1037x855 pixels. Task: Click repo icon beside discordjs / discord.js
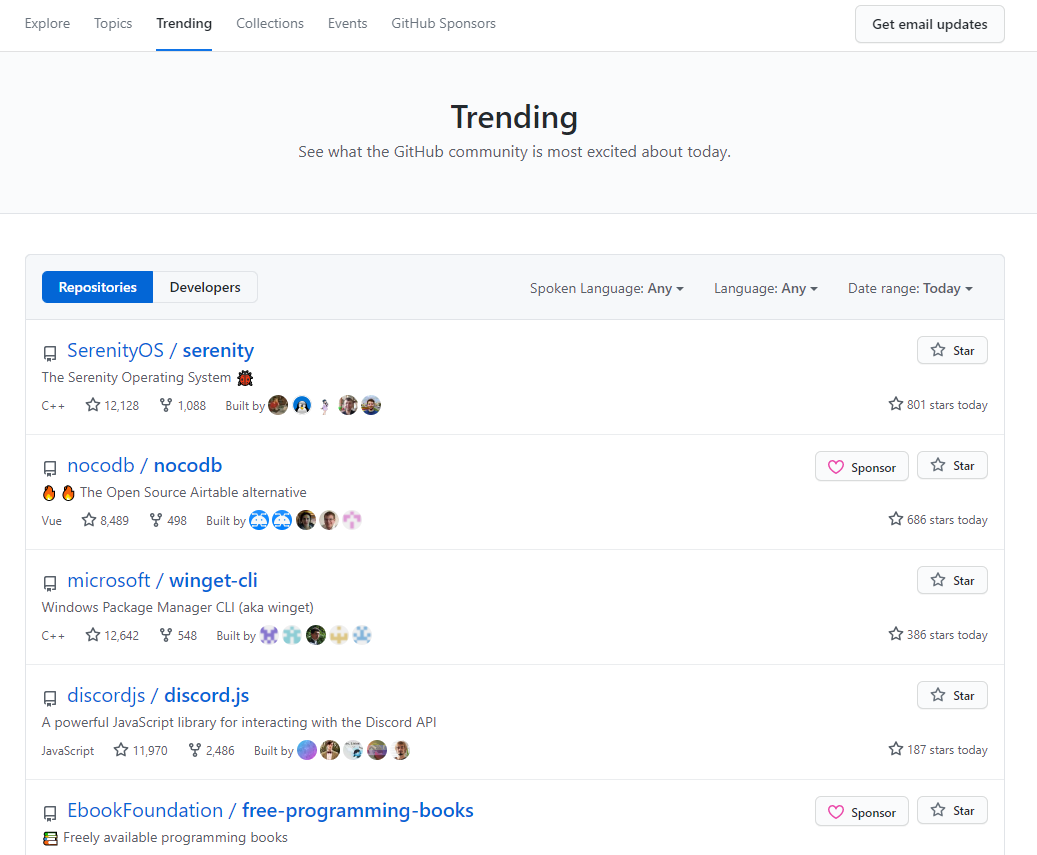tap(50, 698)
